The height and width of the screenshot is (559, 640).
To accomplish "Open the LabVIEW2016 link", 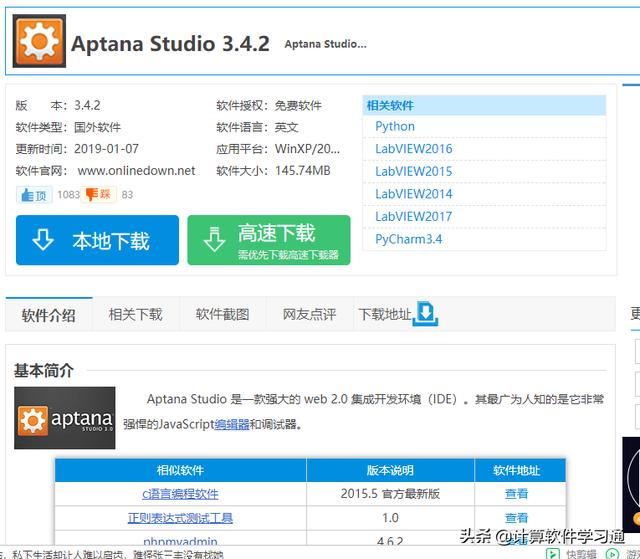I will (x=413, y=149).
